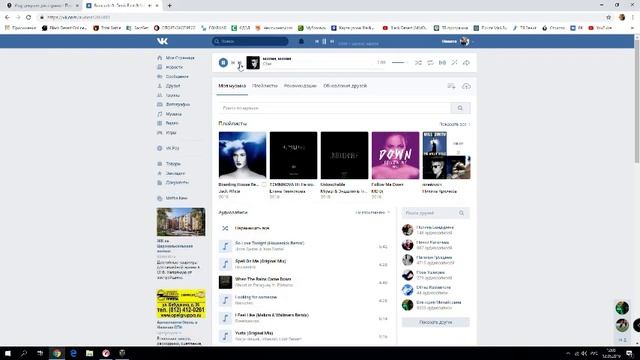The width and height of the screenshot is (640, 360).
Task: Open Друзья in the left sidebar
Action: pos(169,86)
